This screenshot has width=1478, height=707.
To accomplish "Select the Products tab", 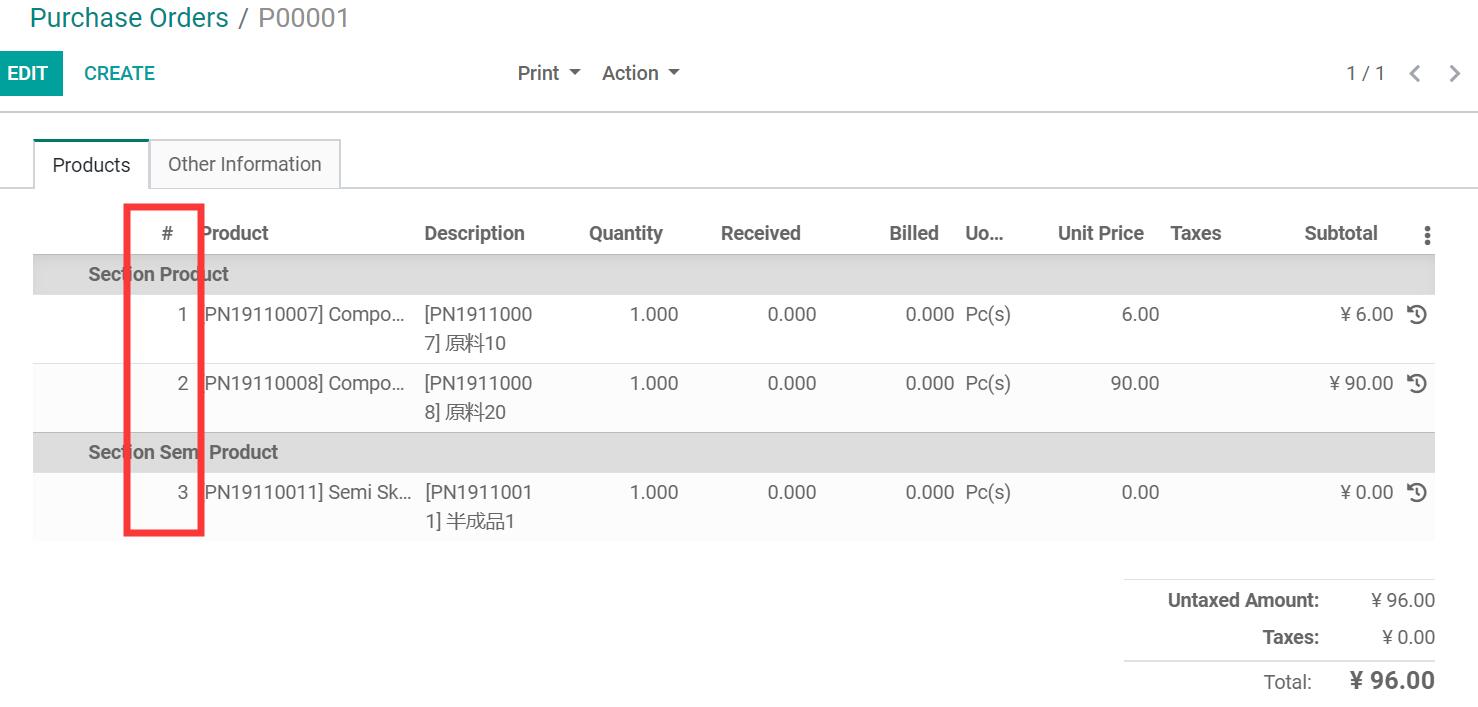I will (x=90, y=164).
